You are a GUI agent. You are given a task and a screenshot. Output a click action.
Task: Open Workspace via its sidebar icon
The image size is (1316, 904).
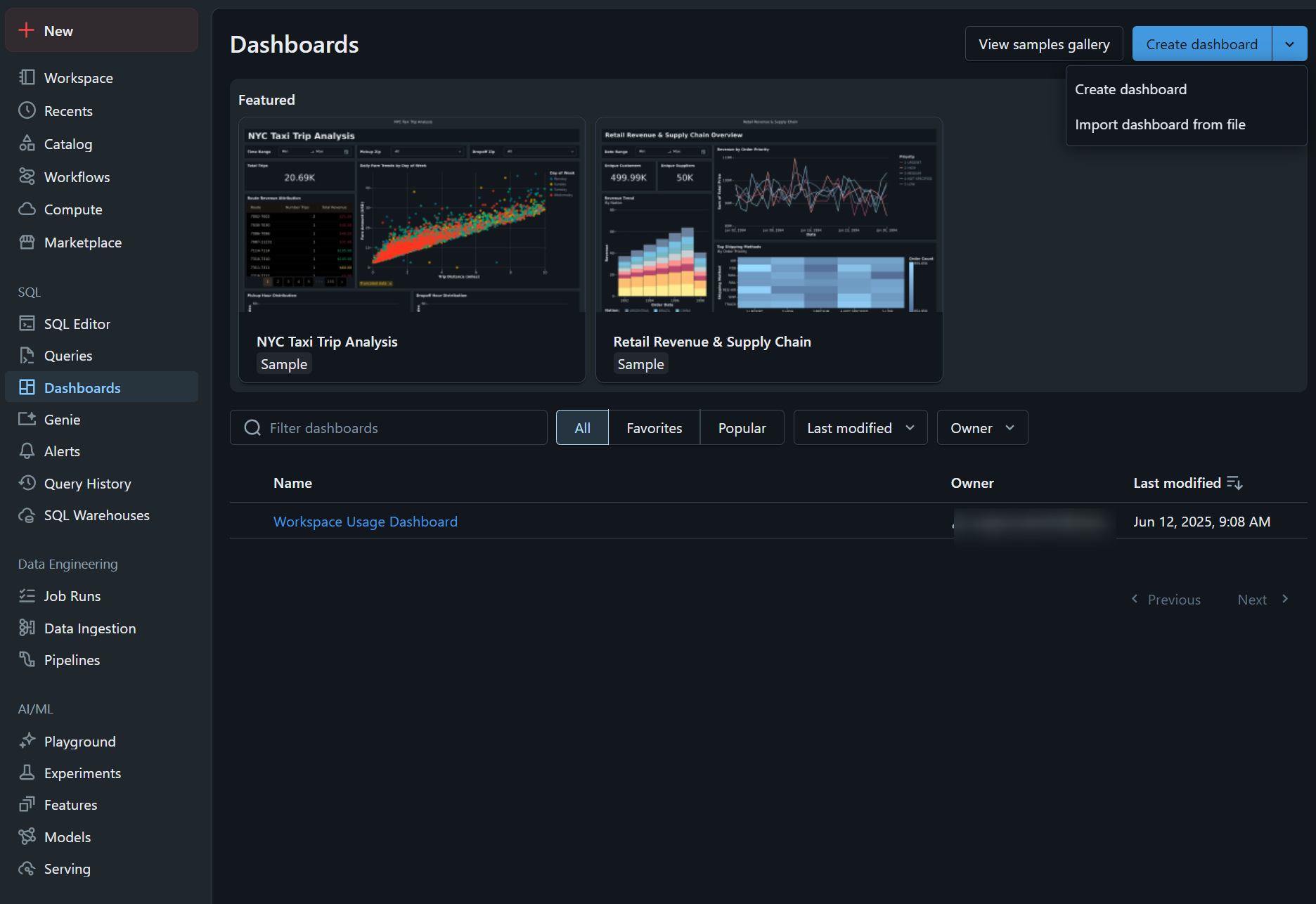(27, 77)
